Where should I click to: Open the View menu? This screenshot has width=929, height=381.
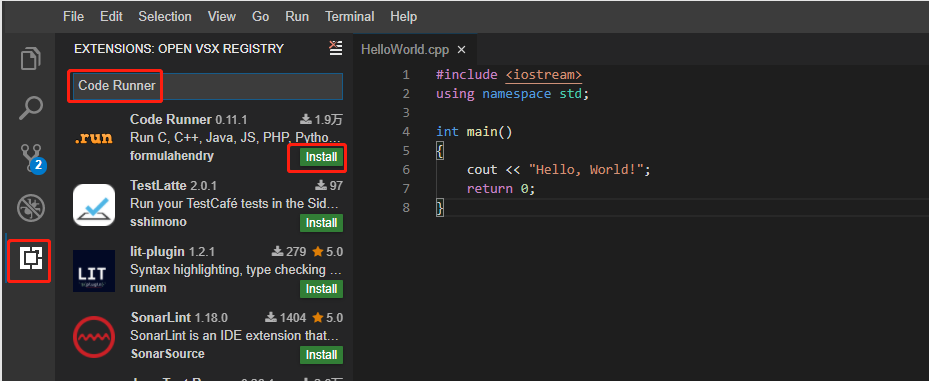point(222,17)
